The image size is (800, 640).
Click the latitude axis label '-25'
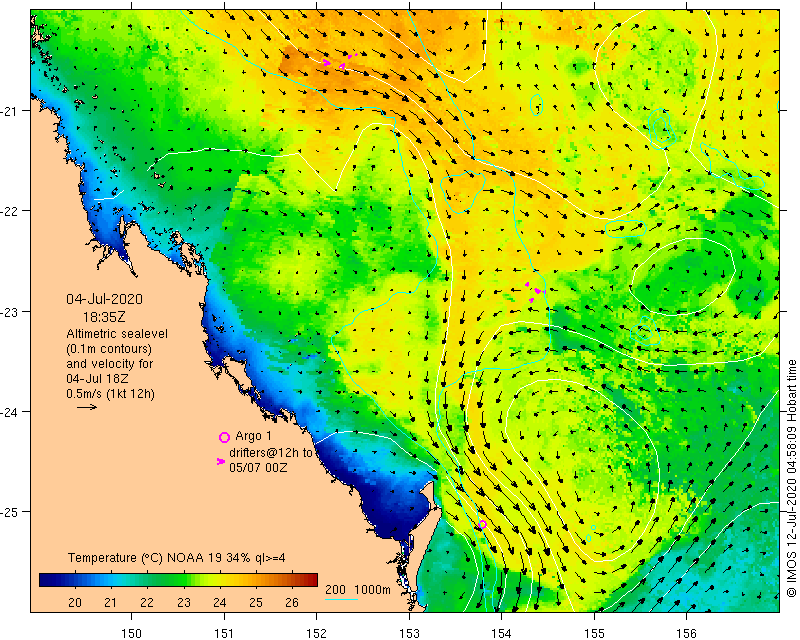[9, 511]
